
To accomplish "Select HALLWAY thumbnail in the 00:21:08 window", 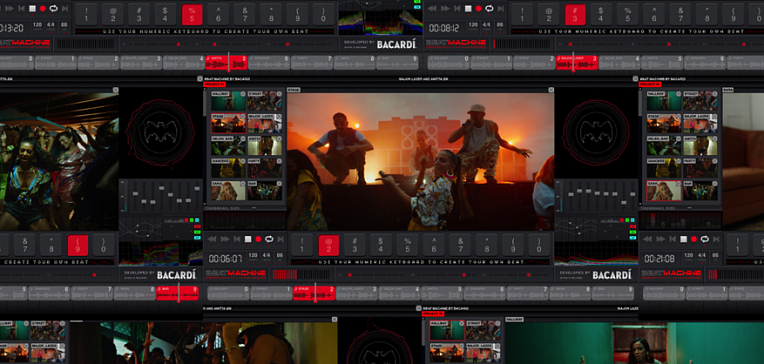I will [664, 101].
